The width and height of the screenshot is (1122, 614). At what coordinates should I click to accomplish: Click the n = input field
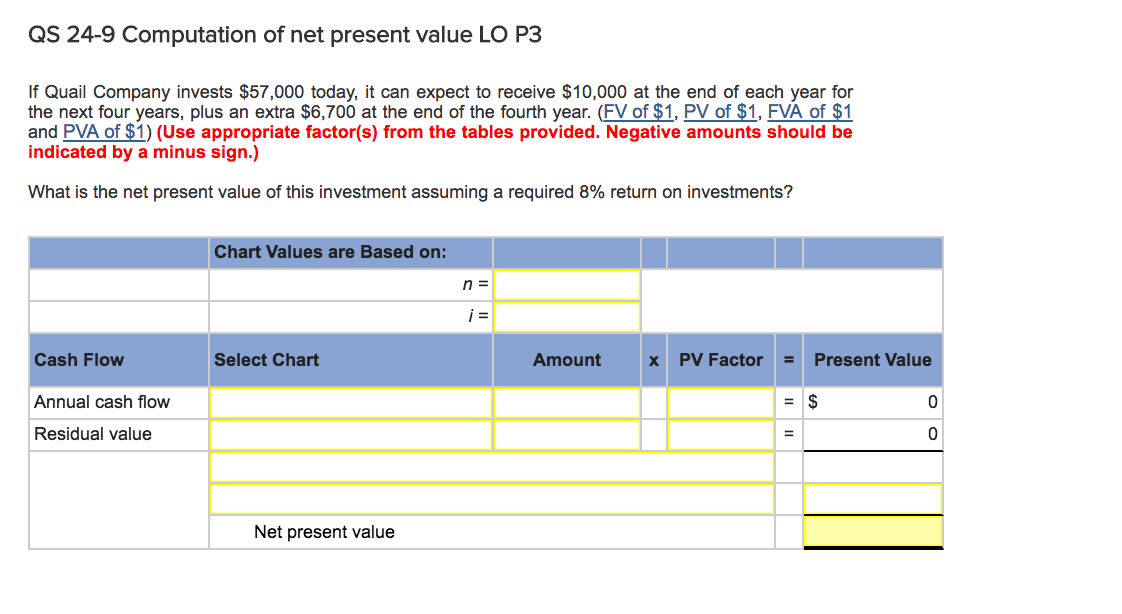567,285
